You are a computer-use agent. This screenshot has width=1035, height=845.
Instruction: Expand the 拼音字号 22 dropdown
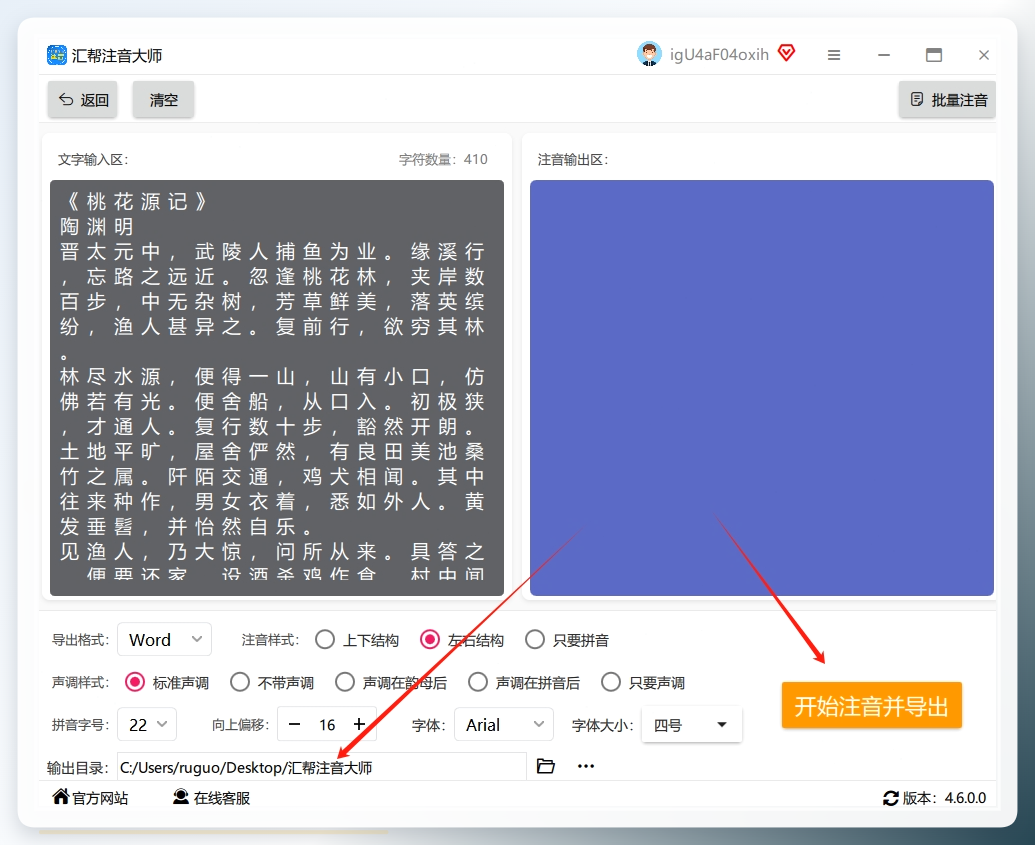(147, 725)
